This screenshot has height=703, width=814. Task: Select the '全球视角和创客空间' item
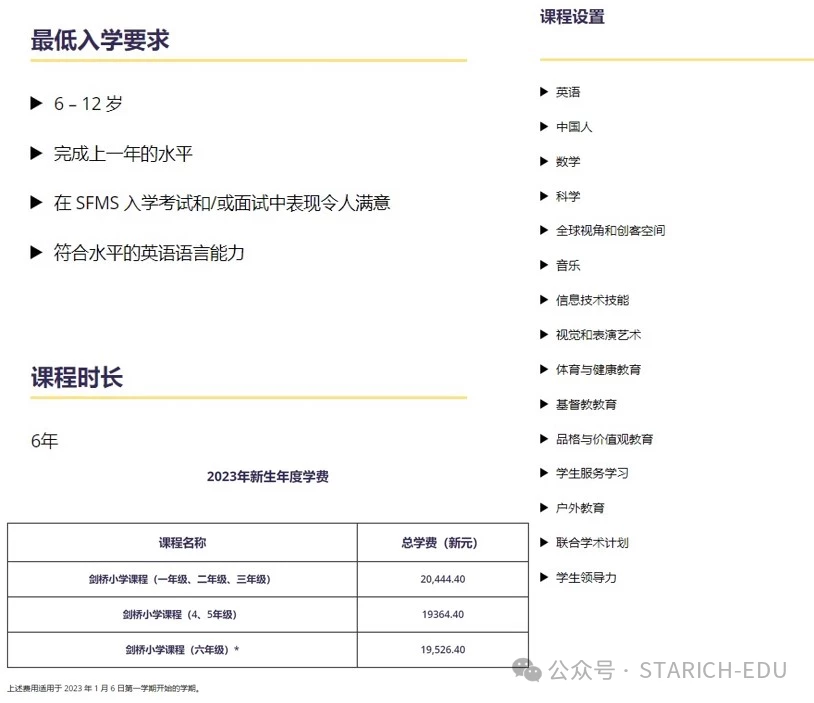(610, 231)
